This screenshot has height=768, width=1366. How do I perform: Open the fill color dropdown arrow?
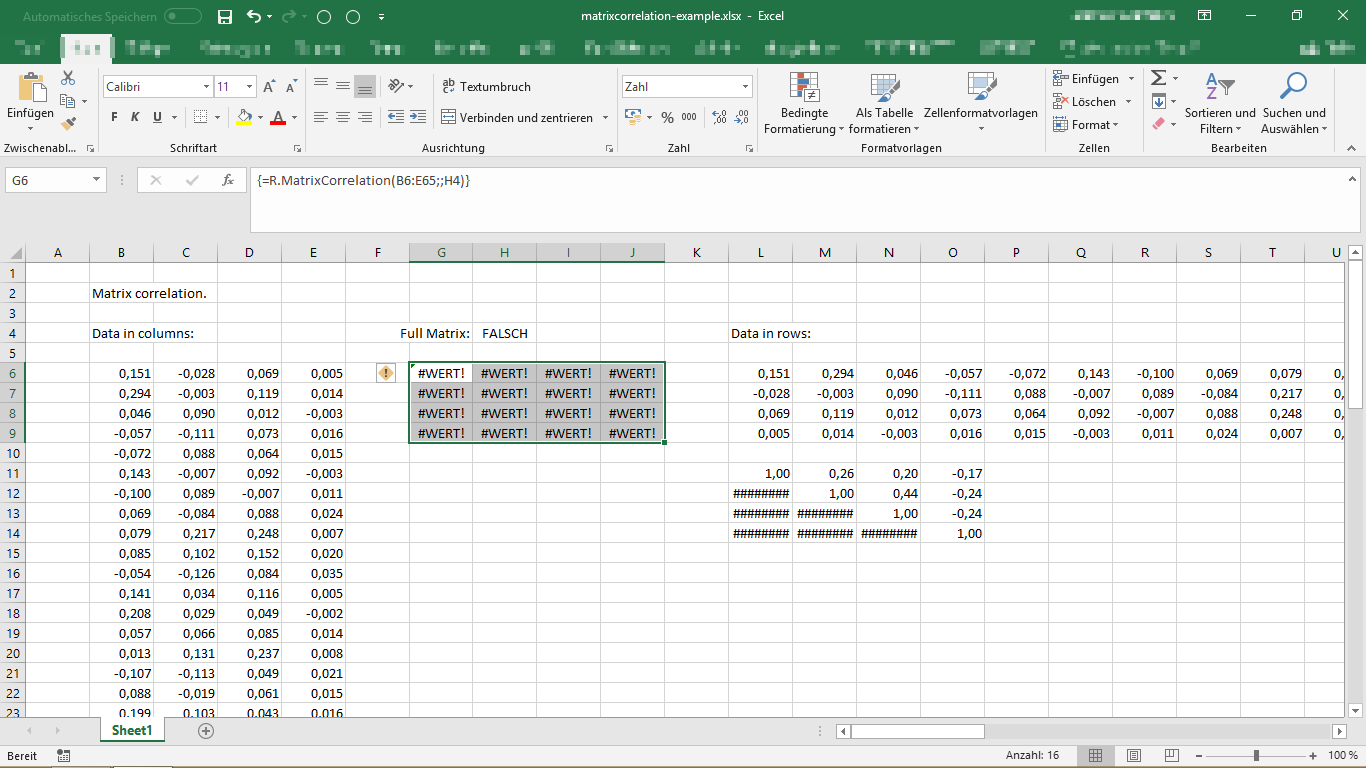tap(258, 120)
